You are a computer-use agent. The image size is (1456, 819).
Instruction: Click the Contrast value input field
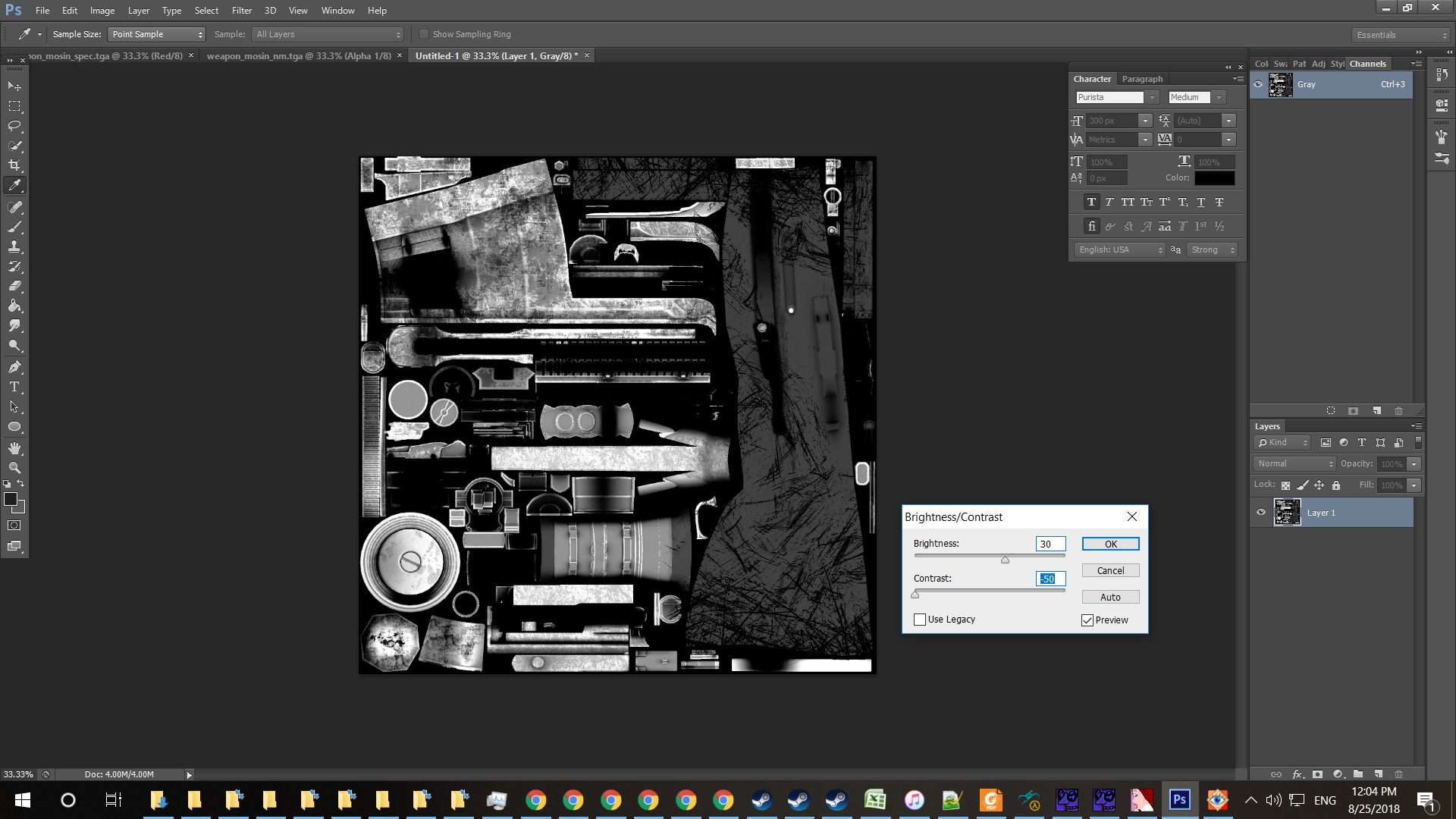coord(1050,579)
